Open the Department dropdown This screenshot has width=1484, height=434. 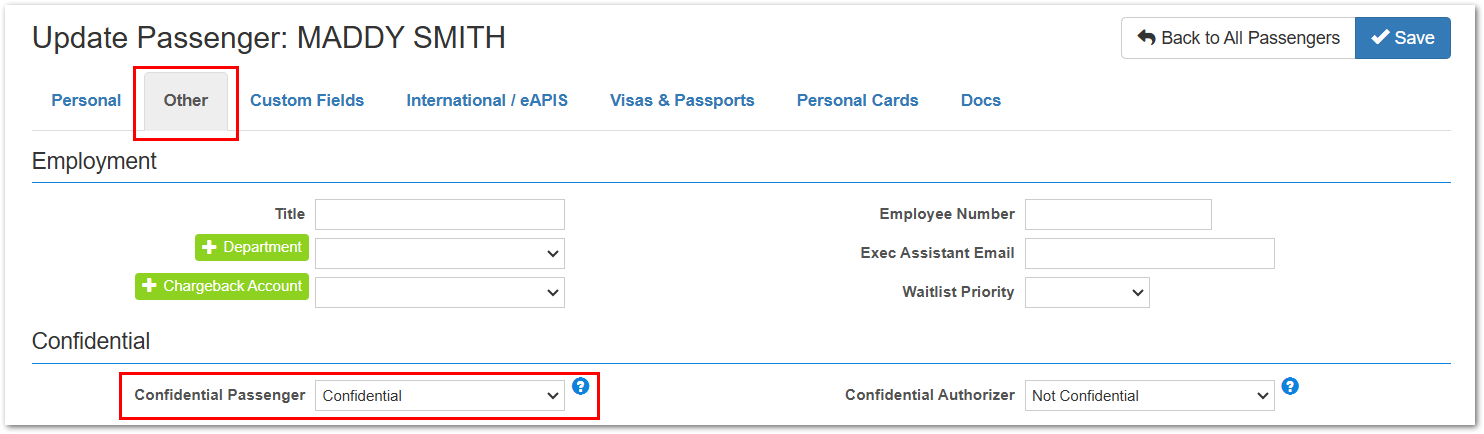(x=440, y=253)
